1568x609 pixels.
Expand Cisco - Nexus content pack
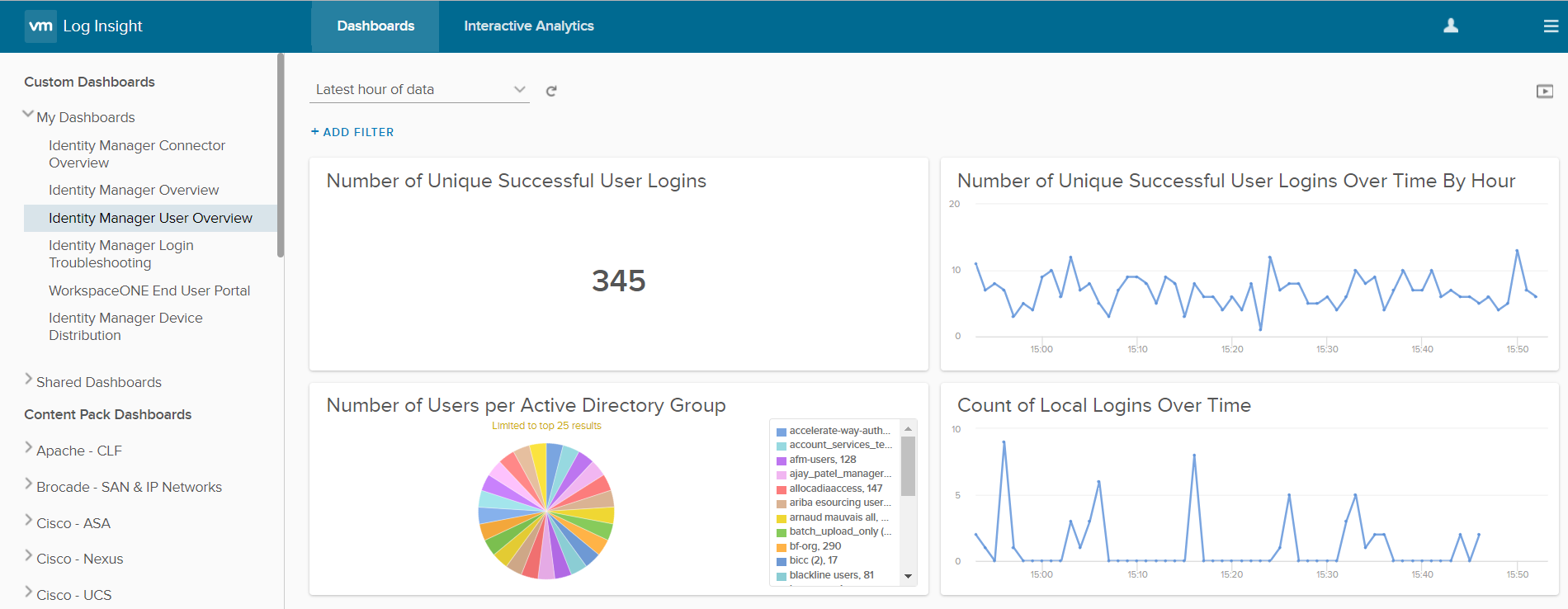[29, 556]
